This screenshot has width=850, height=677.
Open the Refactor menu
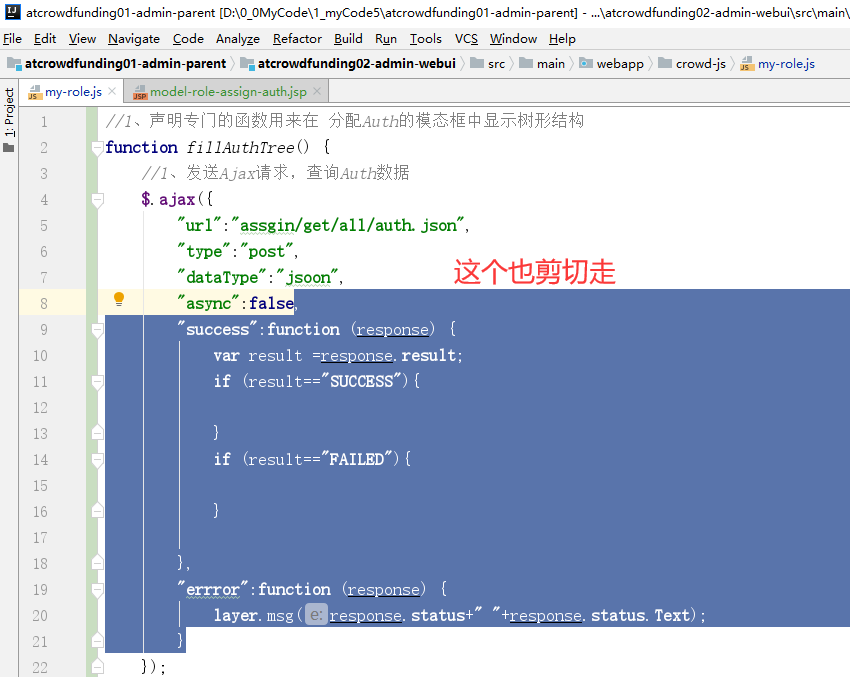point(297,39)
